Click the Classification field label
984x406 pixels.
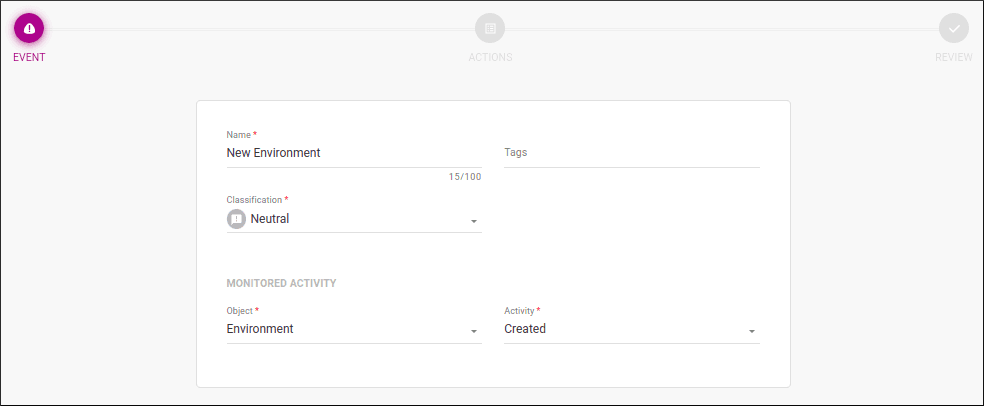tap(254, 200)
